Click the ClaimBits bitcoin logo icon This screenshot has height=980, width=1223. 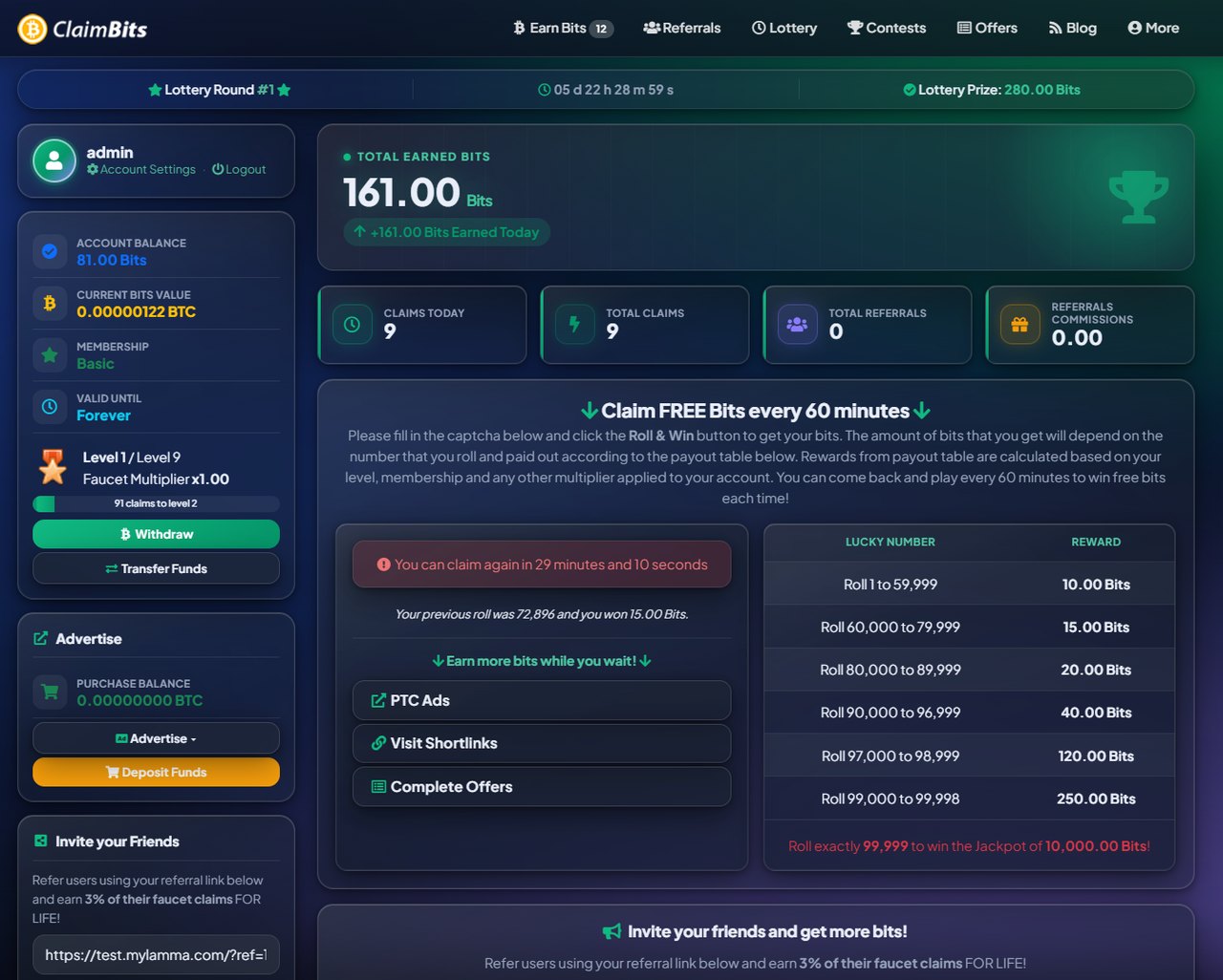coord(32,29)
